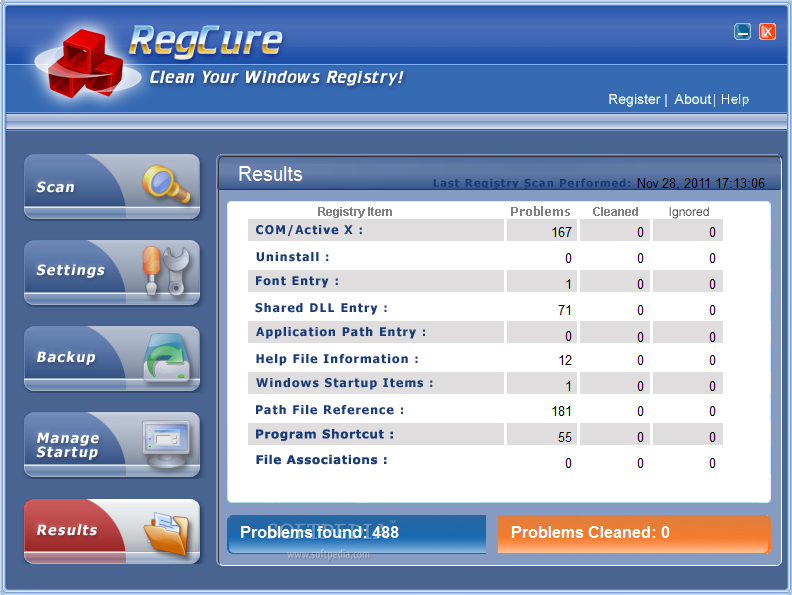This screenshot has height=595, width=792.
Task: Open the Manage Startup section
Action: [x=112, y=444]
